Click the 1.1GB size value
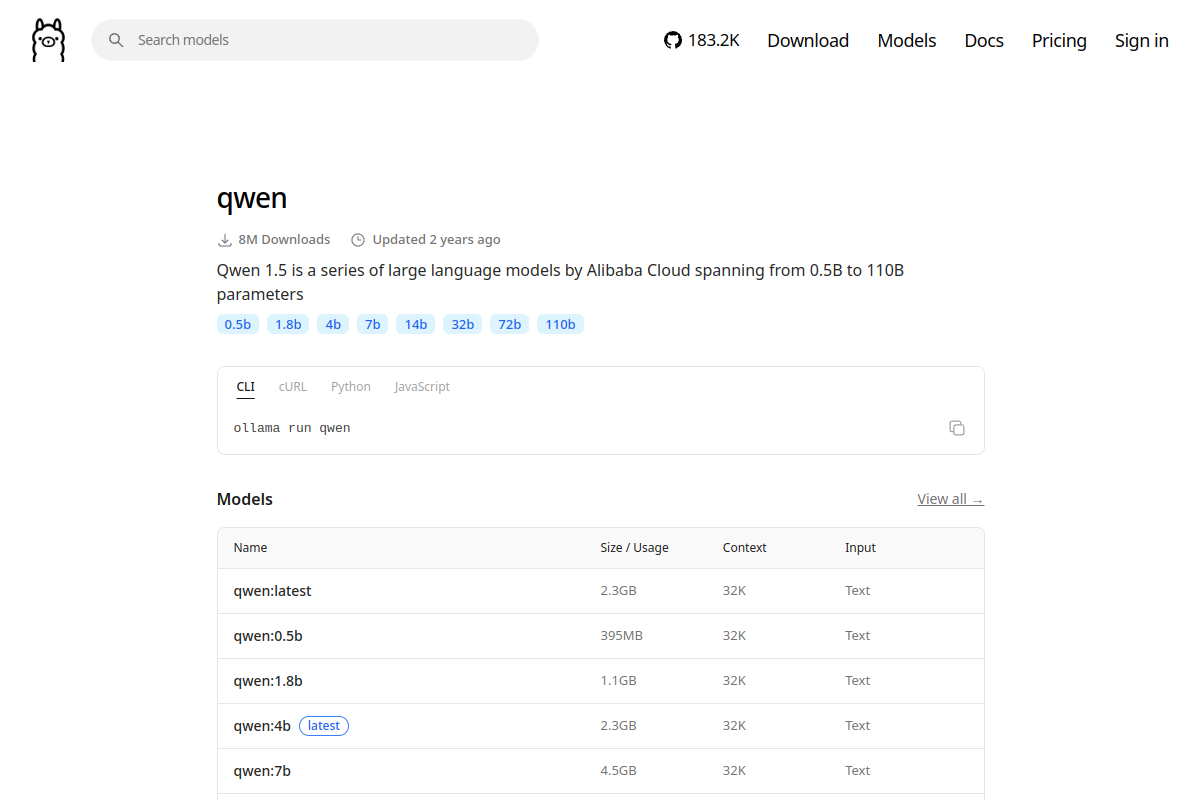 (619, 681)
